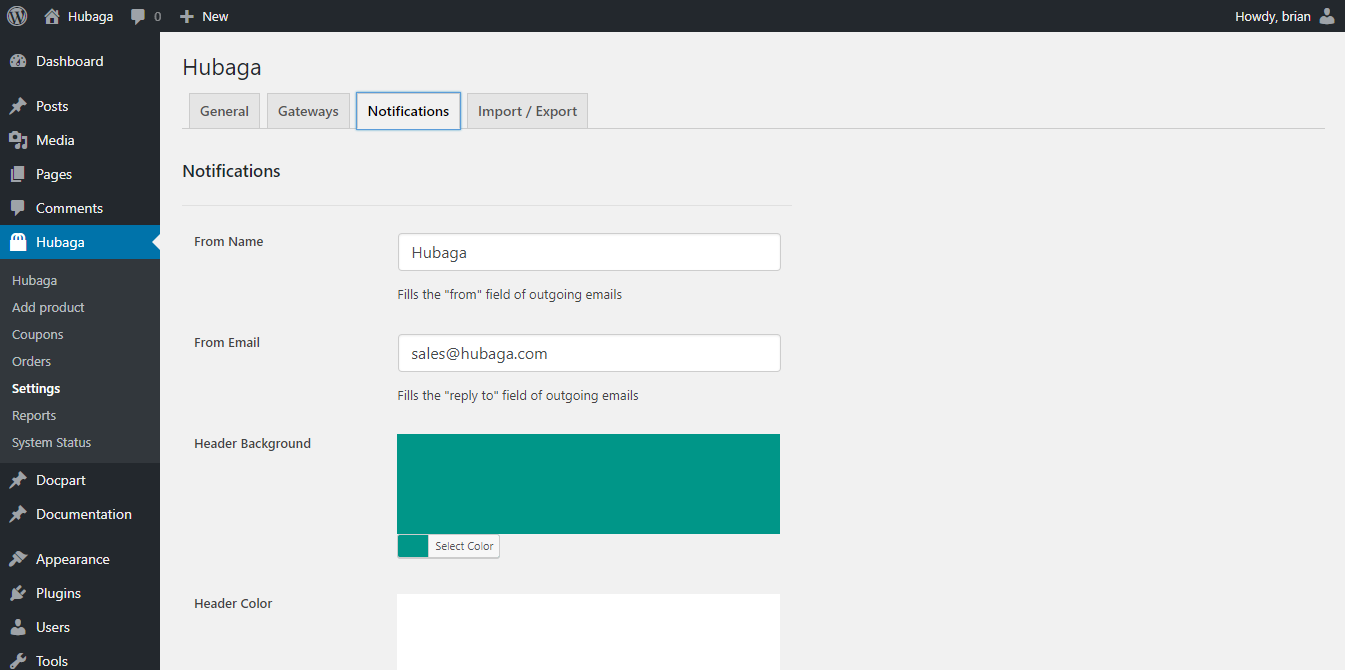
Task: Click the Select Color button for Header Background
Action: click(464, 546)
